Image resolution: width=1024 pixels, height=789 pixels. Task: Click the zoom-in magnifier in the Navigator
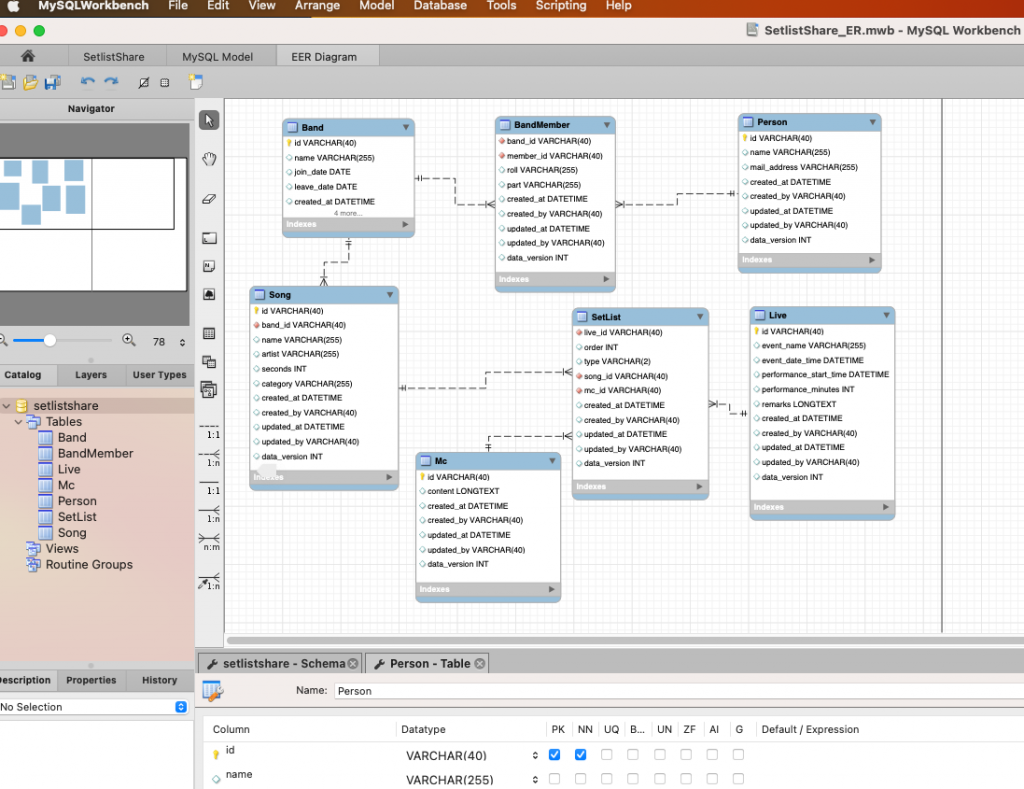click(129, 340)
